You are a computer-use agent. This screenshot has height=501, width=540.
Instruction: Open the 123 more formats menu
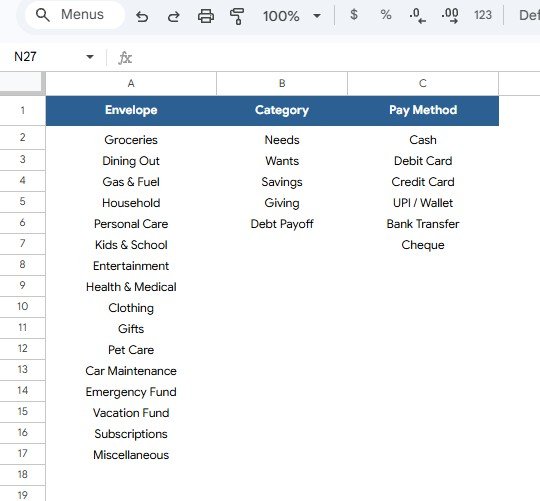[482, 15]
